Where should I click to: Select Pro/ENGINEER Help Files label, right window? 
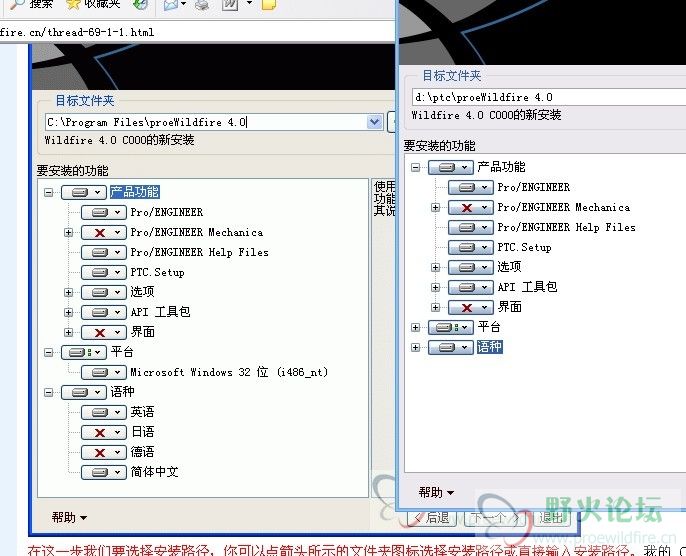[567, 227]
